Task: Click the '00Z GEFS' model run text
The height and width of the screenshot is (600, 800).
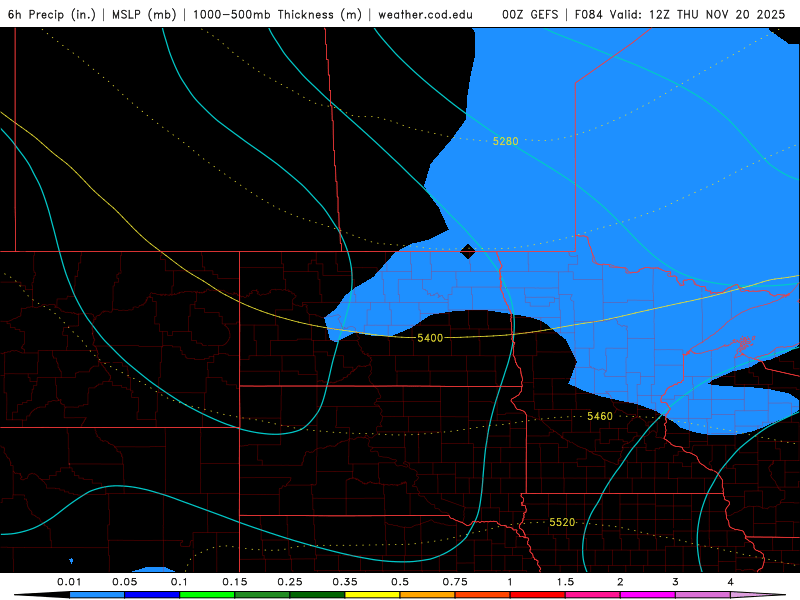Action: (x=530, y=14)
